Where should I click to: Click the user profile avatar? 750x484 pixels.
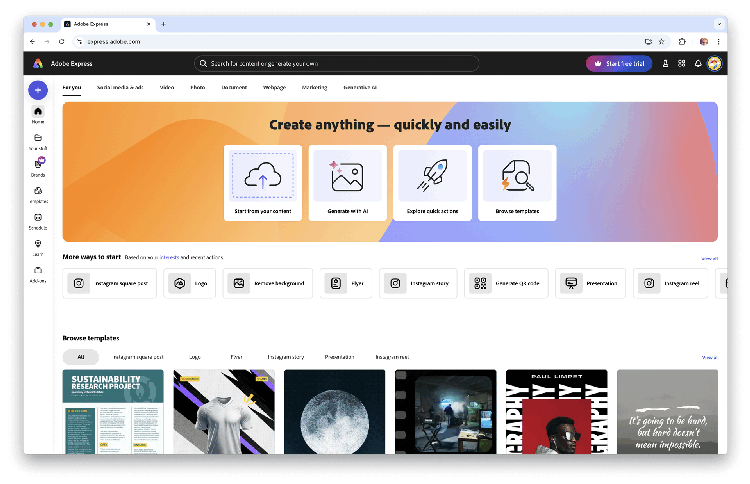click(714, 63)
